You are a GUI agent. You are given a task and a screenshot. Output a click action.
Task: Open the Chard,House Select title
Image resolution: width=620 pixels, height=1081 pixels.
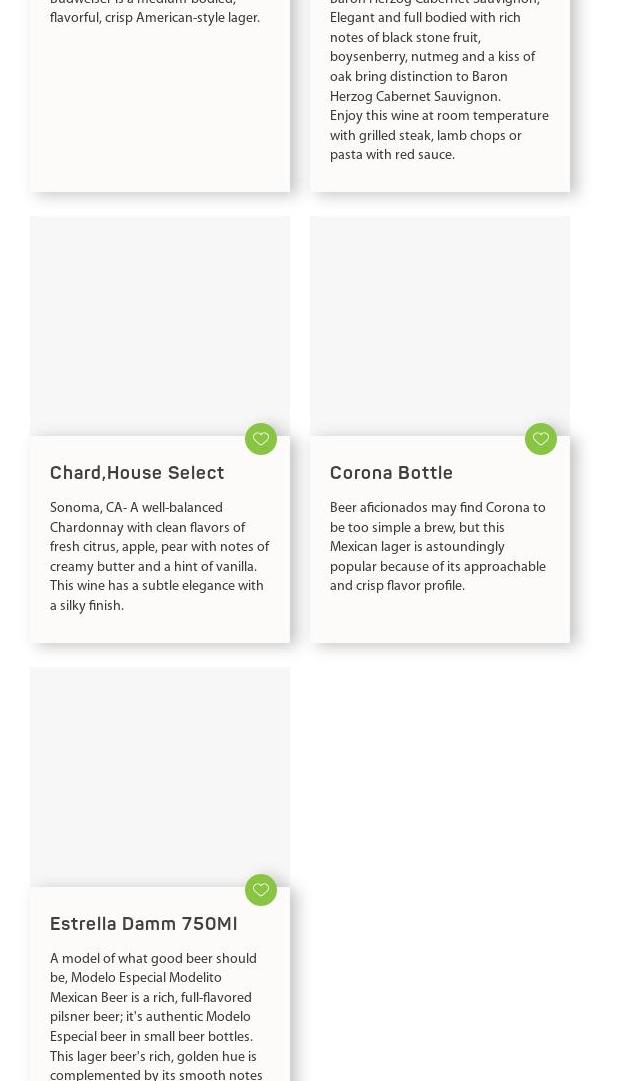click(137, 473)
